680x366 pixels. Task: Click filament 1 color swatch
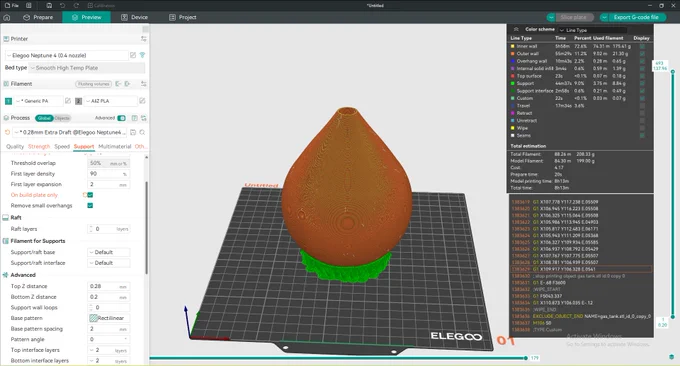coord(8,101)
